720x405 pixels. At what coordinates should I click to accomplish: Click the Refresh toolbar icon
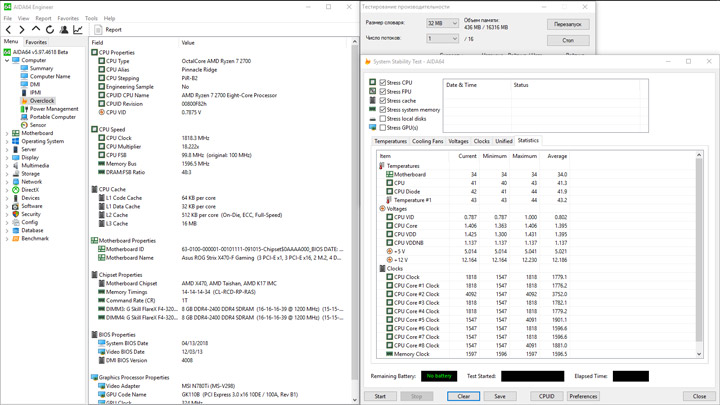pyautogui.click(x=50, y=30)
